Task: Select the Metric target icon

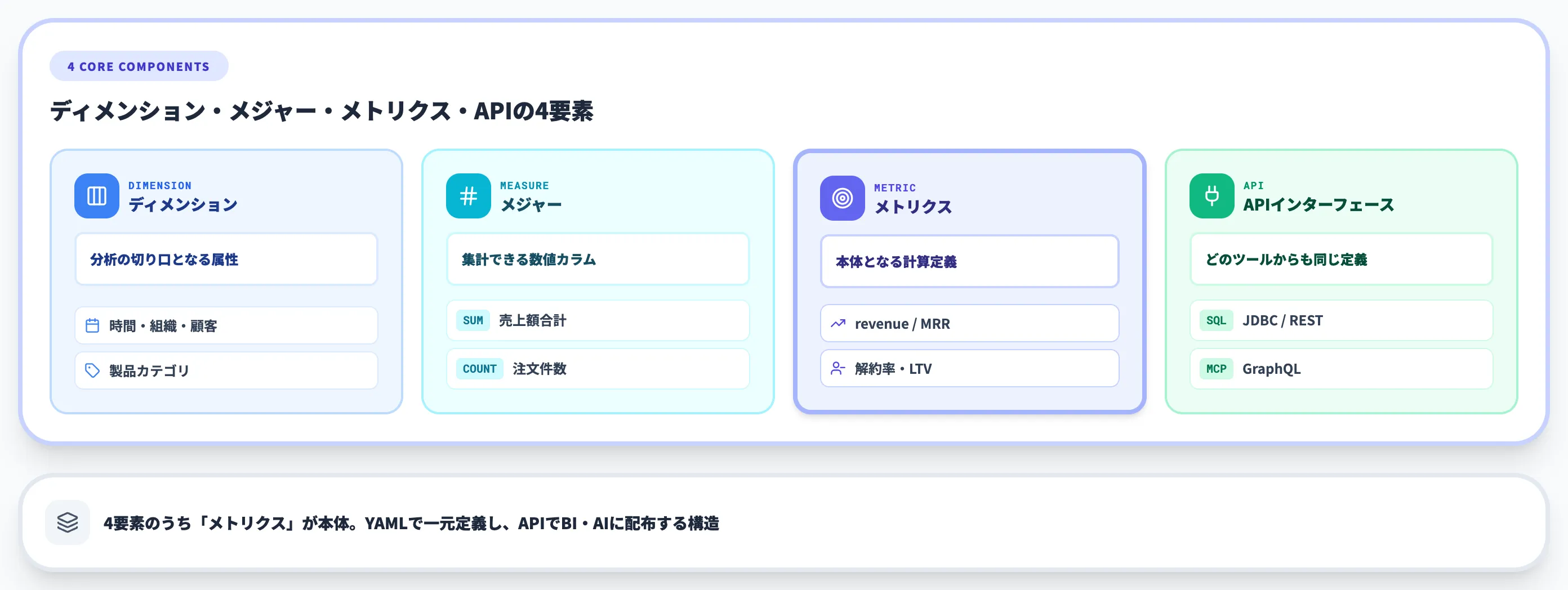Action: point(842,198)
